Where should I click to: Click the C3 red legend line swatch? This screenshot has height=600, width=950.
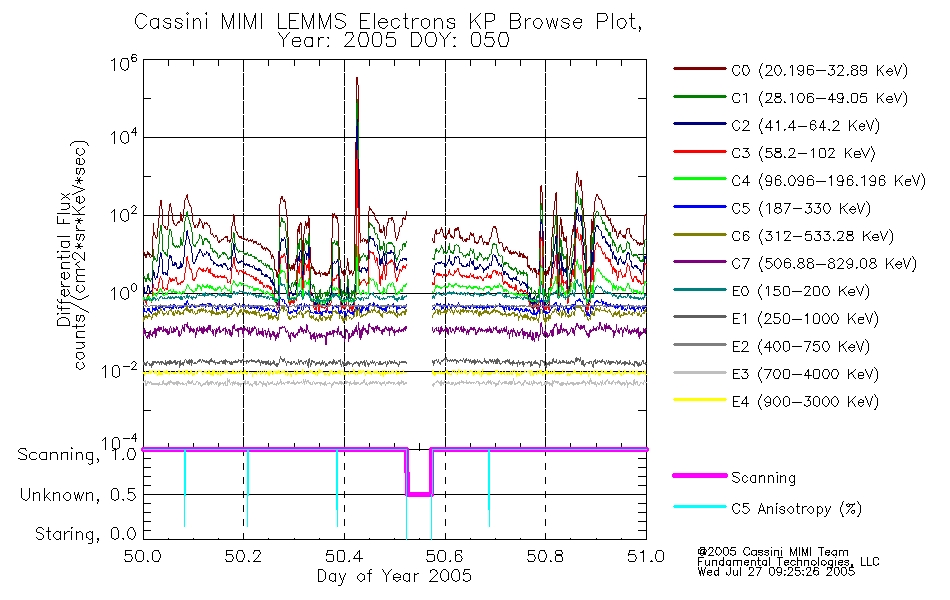click(700, 152)
